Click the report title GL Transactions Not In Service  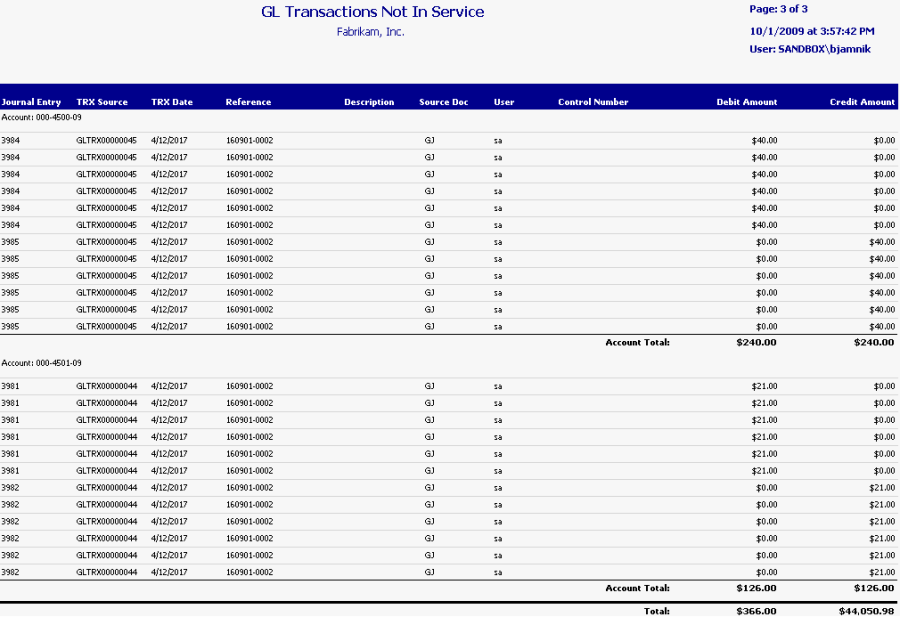click(372, 12)
